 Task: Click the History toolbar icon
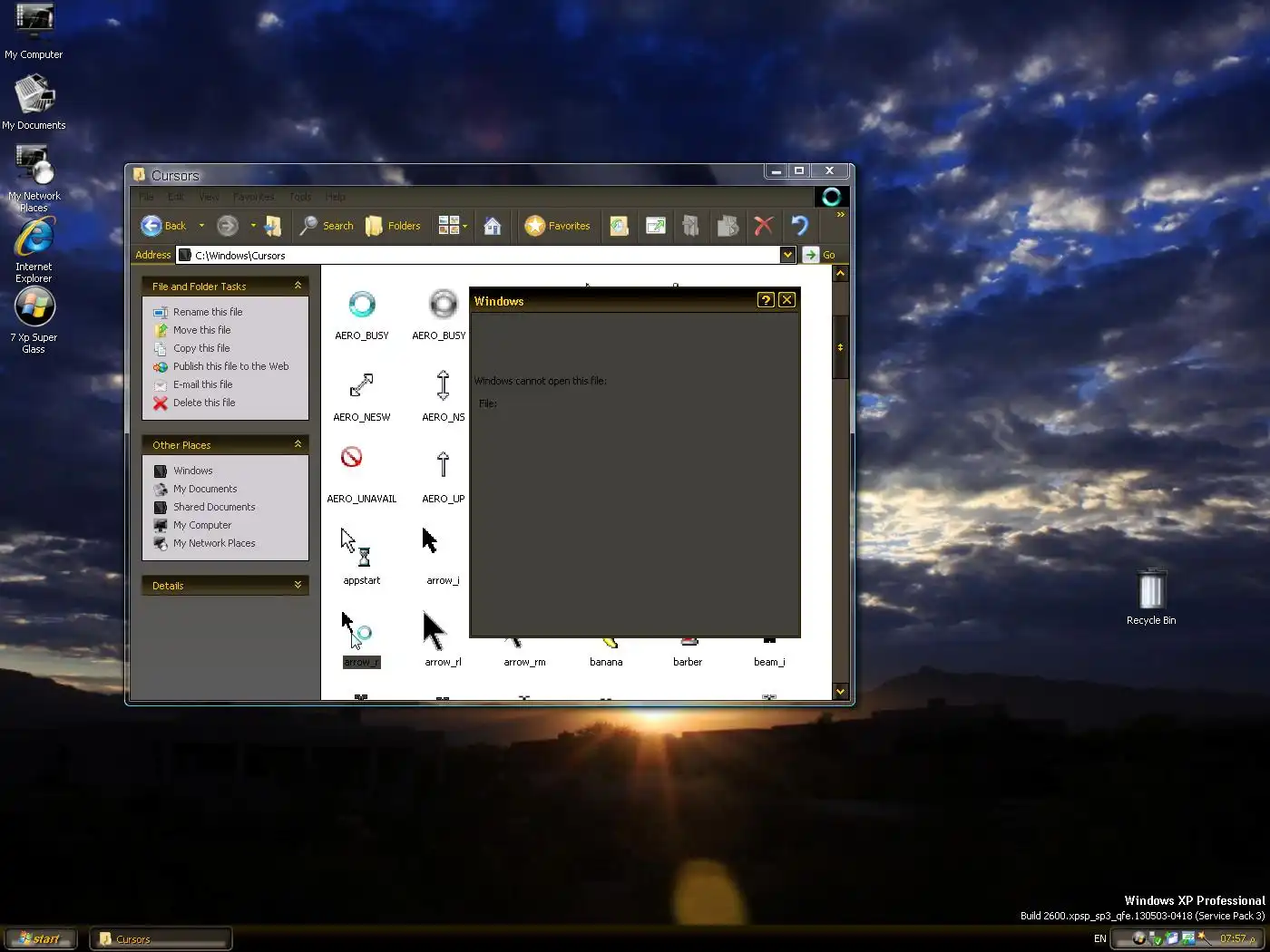619,226
